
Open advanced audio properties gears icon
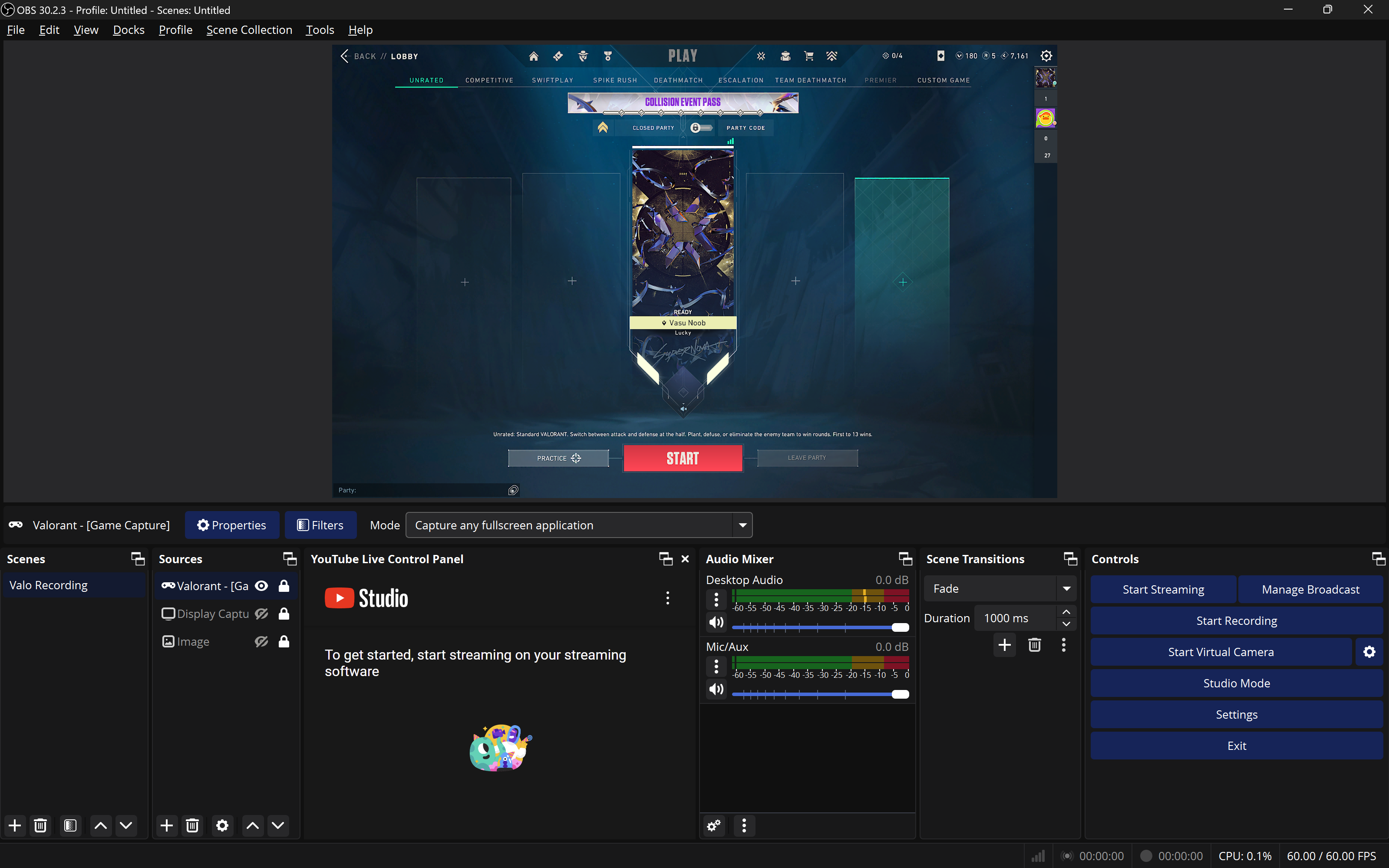pos(714,825)
